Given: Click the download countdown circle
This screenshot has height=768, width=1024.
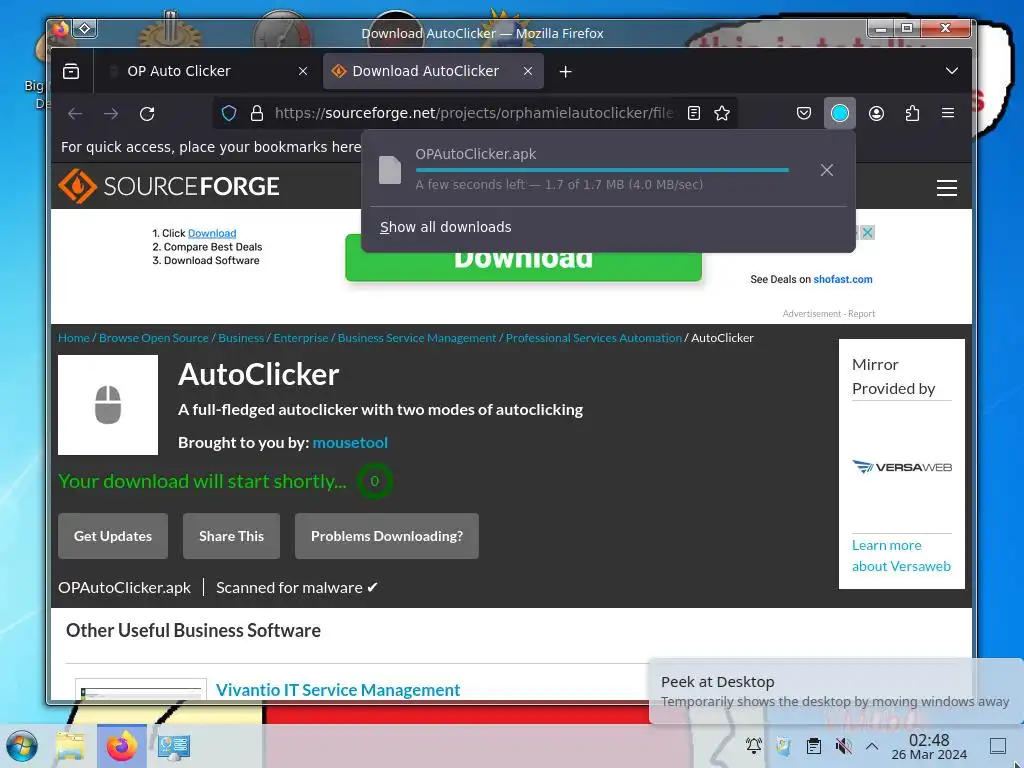Looking at the screenshot, I should pos(375,481).
